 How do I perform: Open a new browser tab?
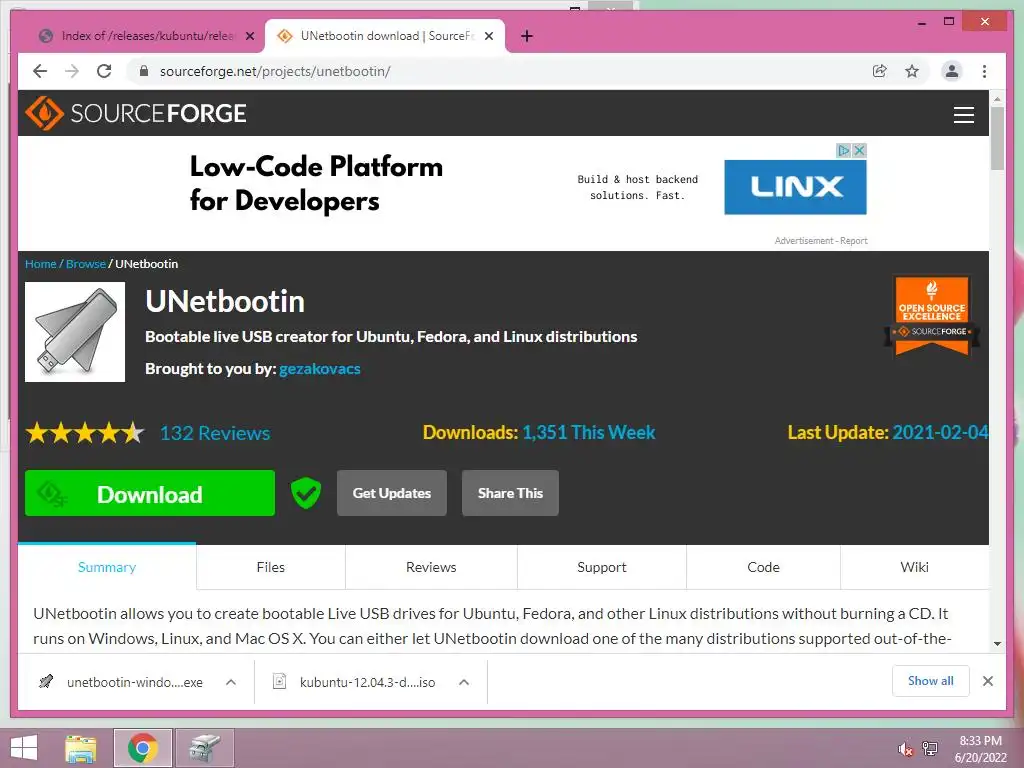(x=526, y=36)
